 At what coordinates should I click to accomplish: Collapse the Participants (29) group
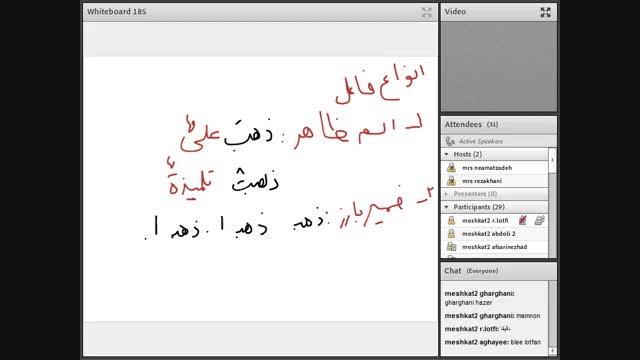point(446,207)
